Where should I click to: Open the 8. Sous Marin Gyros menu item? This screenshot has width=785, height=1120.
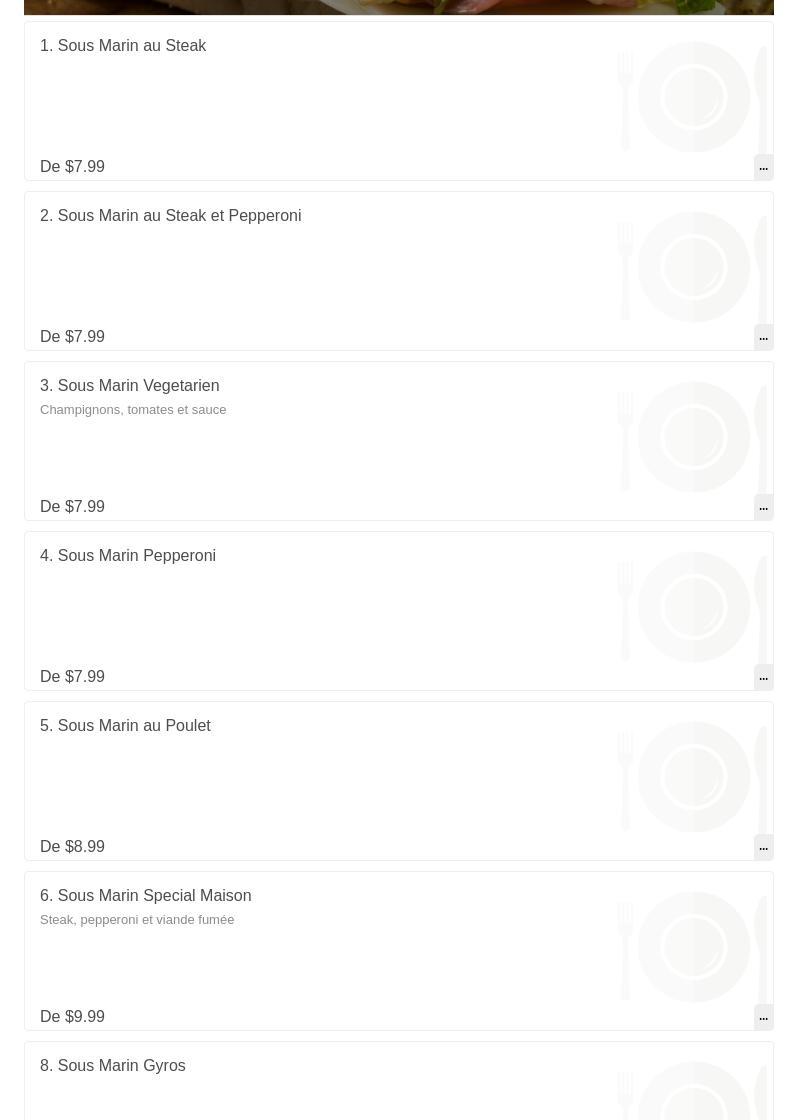pos(112,1066)
